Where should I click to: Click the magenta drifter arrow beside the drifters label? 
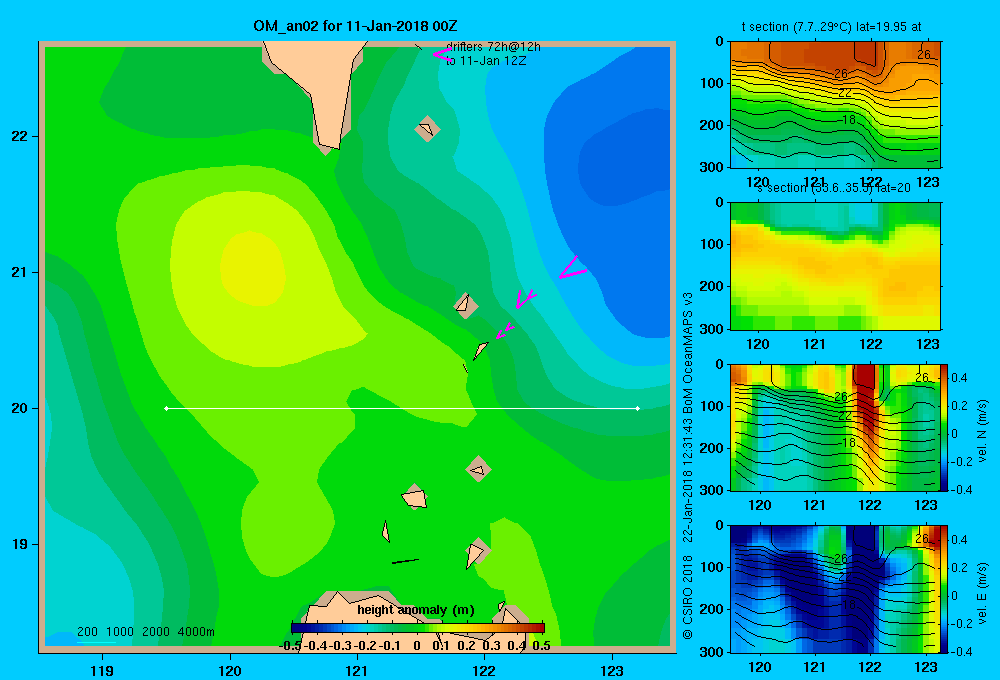pyautogui.click(x=441, y=55)
